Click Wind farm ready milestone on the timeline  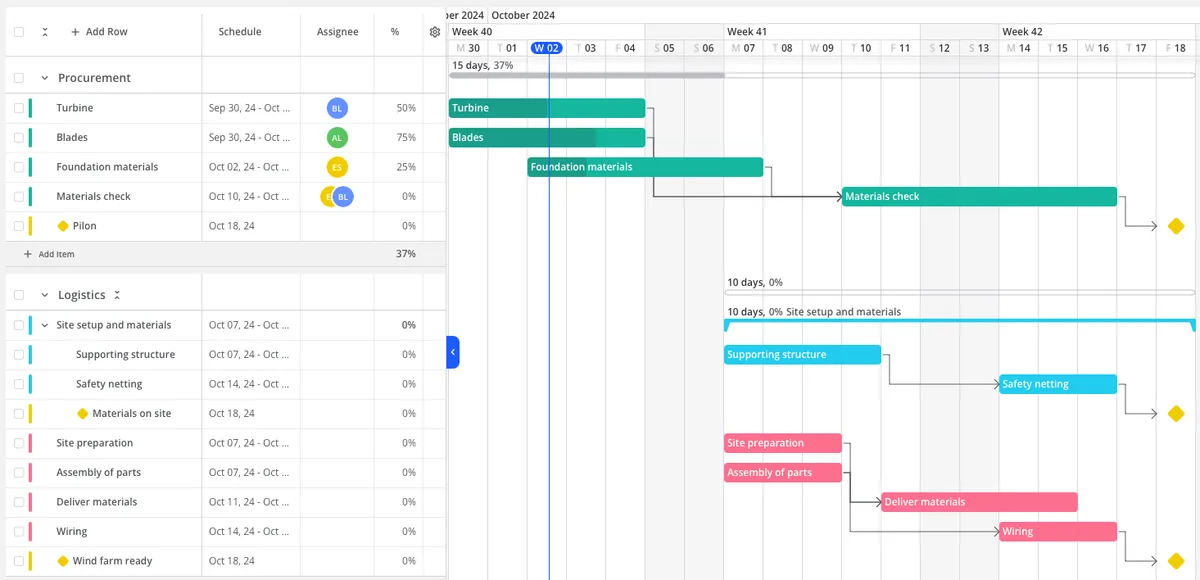click(1176, 561)
